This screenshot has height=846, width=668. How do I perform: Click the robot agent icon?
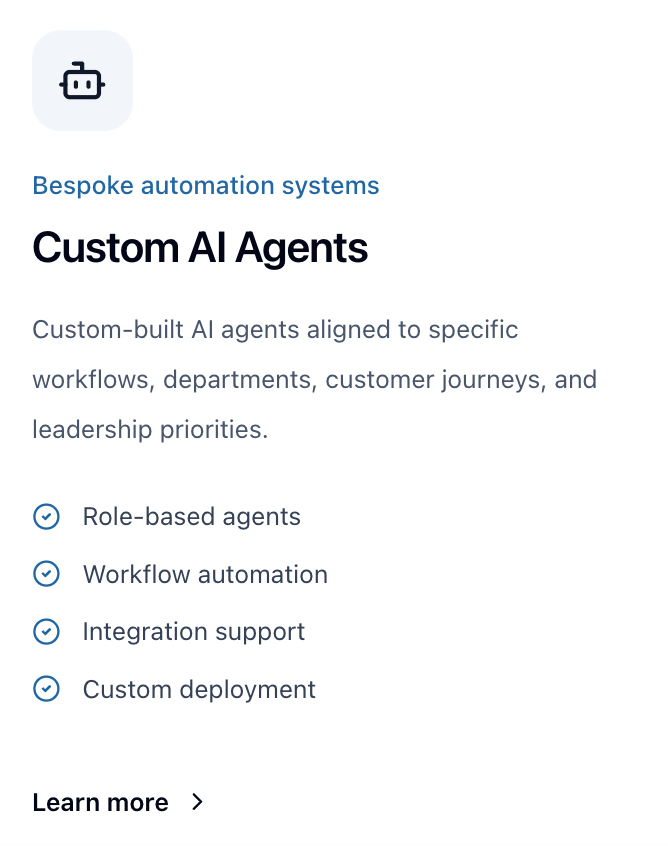83,81
